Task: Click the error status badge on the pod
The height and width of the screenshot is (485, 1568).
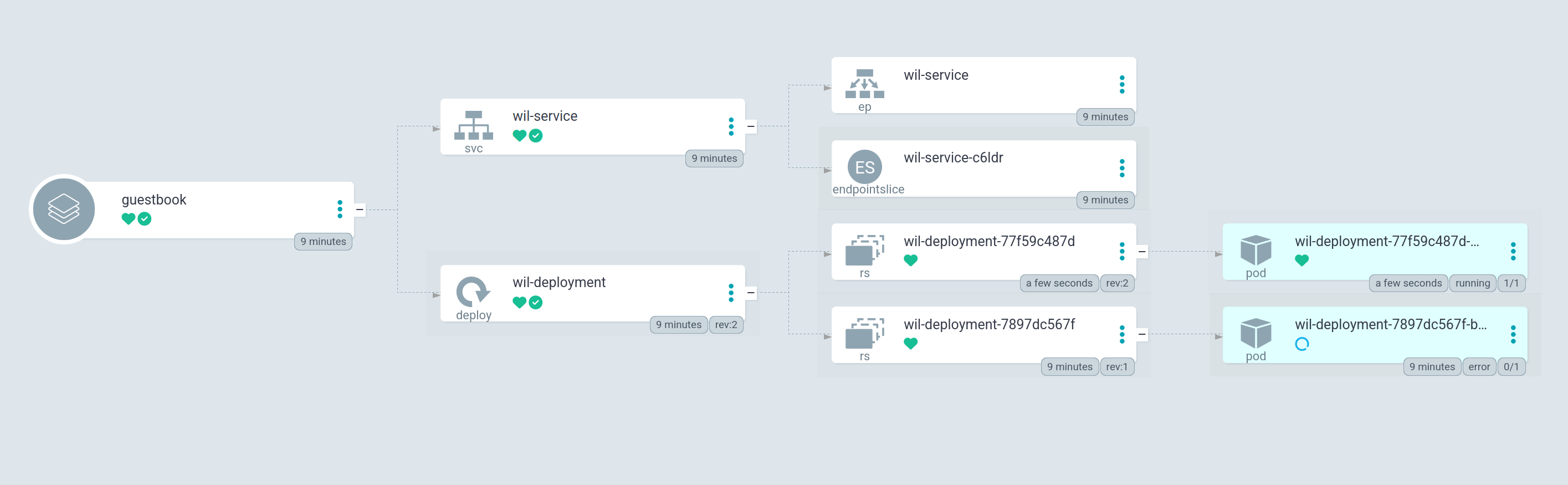Action: click(1478, 367)
